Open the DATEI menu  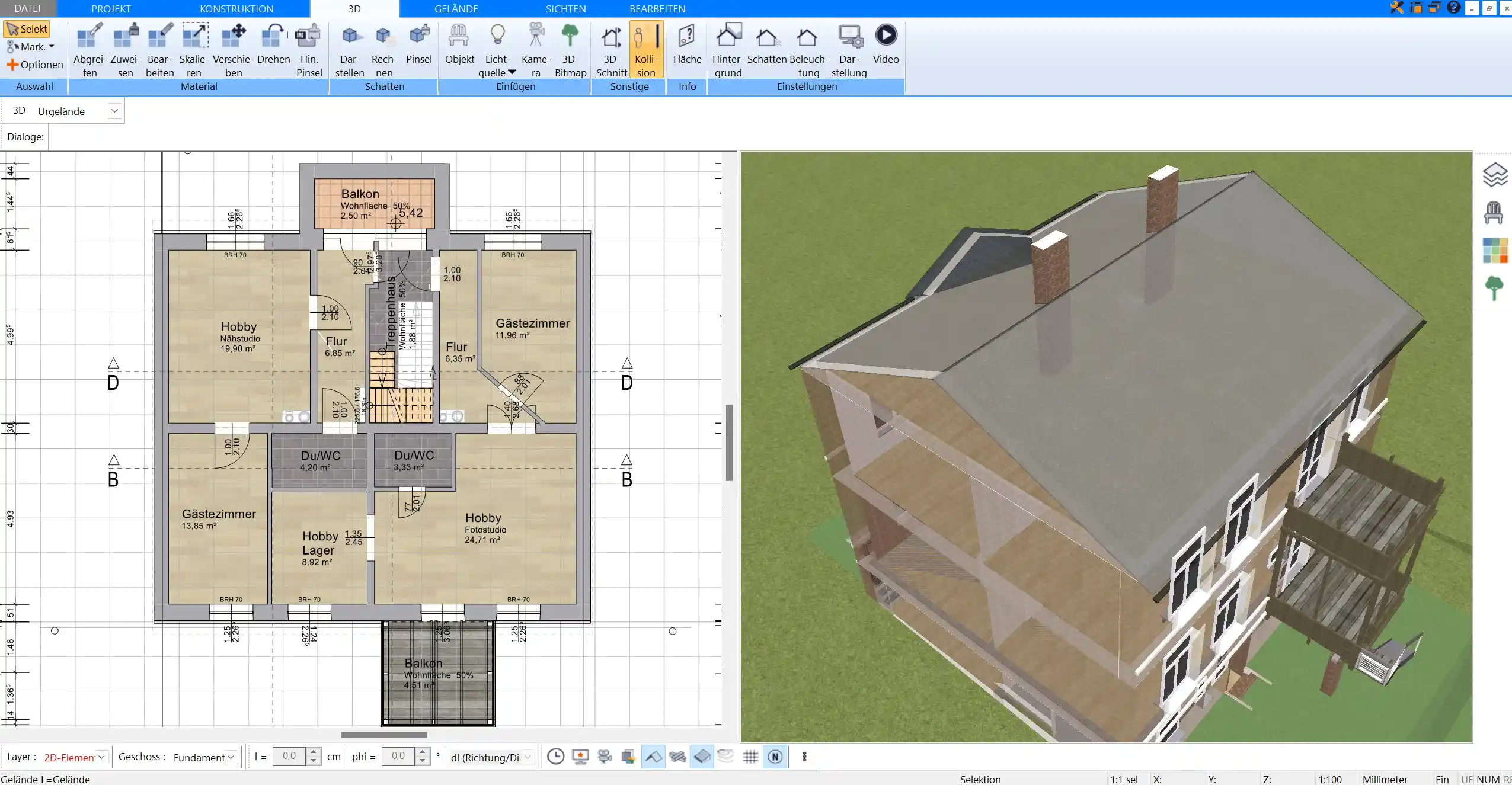[28, 8]
